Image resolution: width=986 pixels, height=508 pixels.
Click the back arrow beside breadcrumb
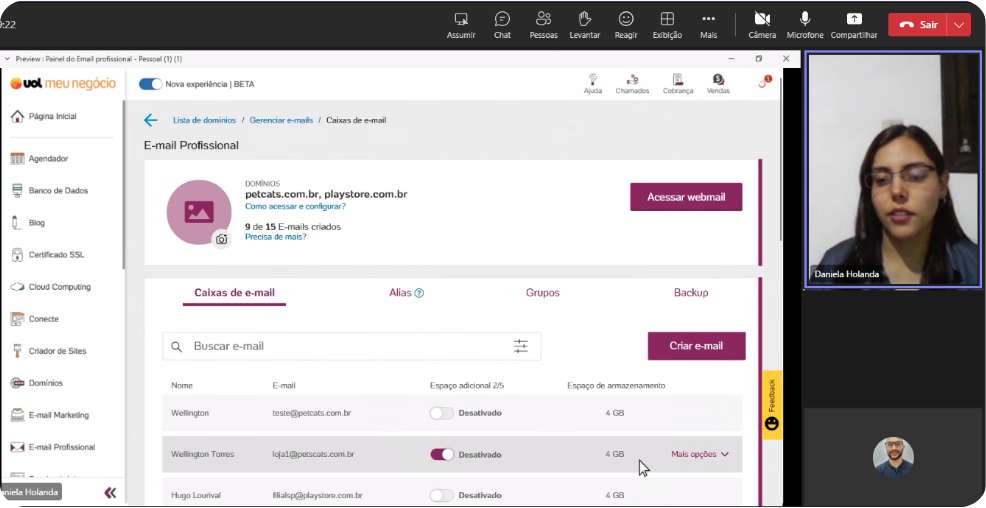(x=150, y=120)
